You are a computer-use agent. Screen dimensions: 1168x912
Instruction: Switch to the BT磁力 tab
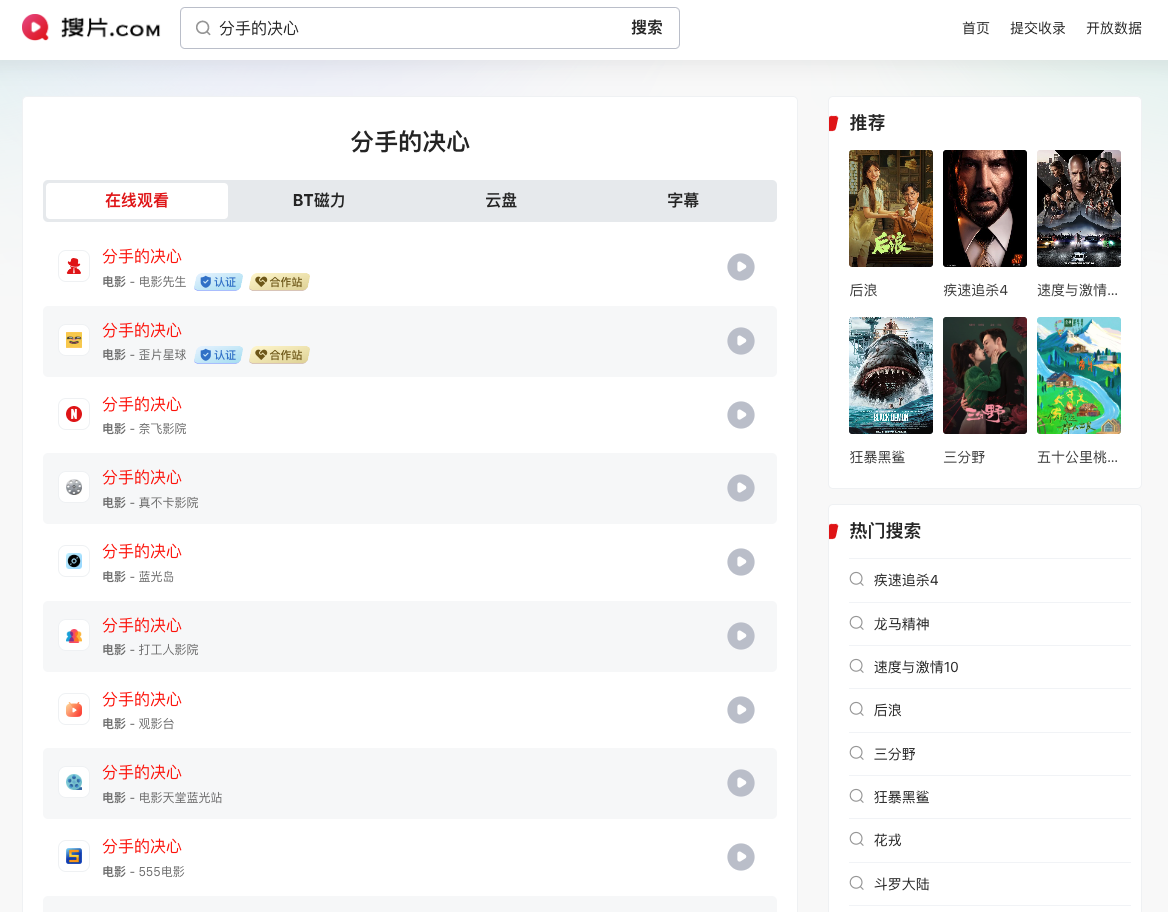click(x=319, y=200)
